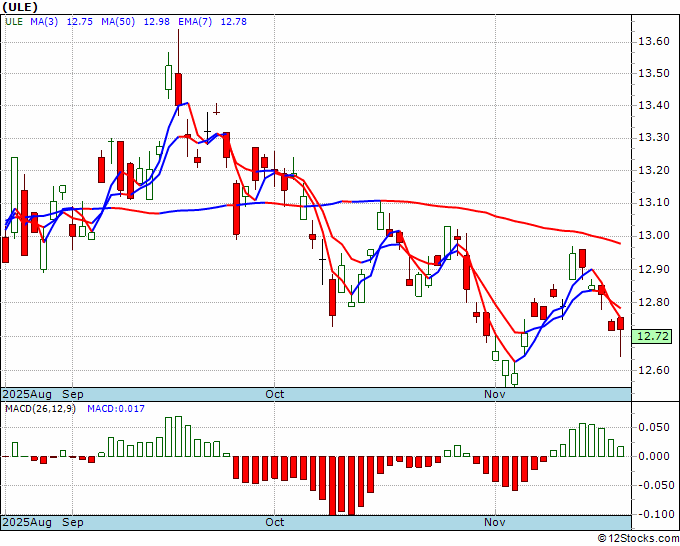The width and height of the screenshot is (680, 546).
Task: Click the 13.10 price axis label
Action: pyautogui.click(x=654, y=203)
